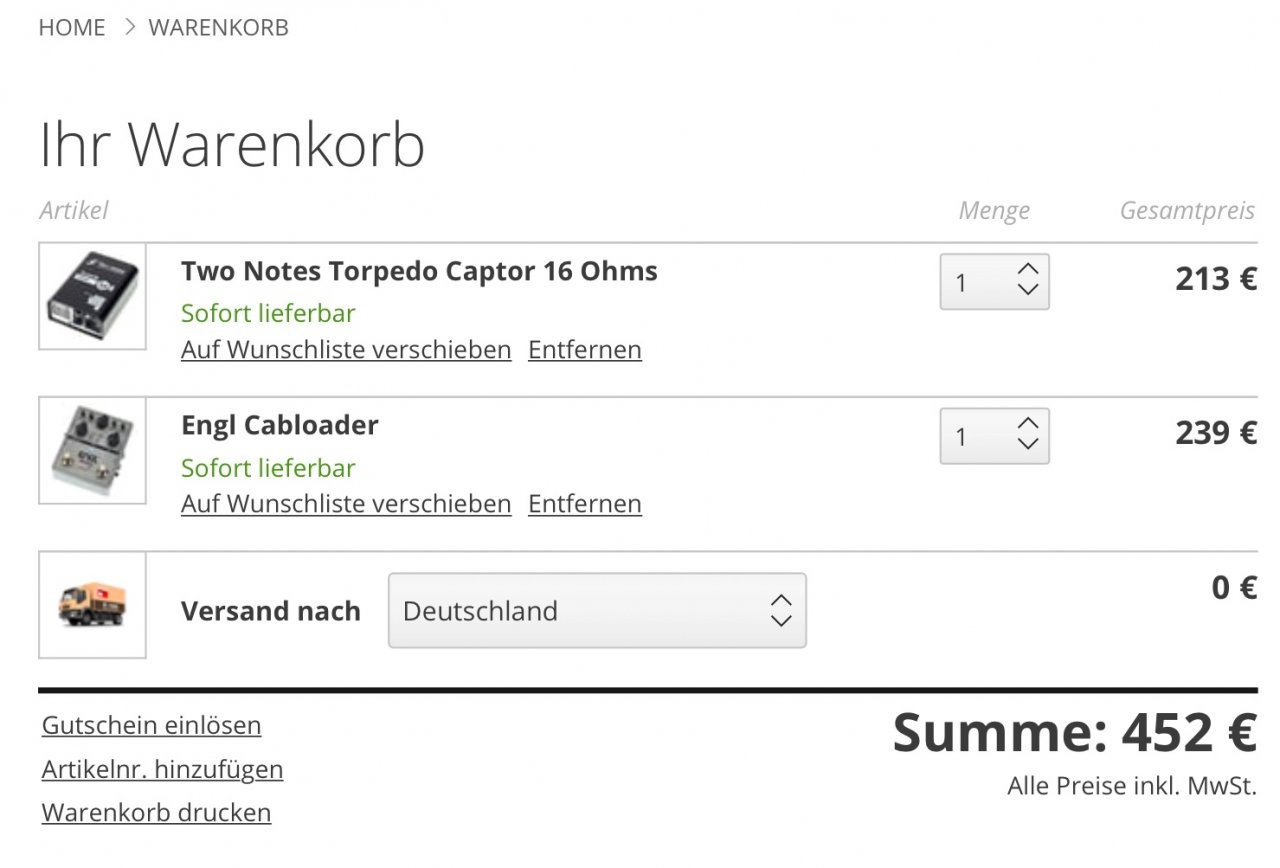Remove Engl Cabloader from cart
1280x868 pixels.
[585, 504]
